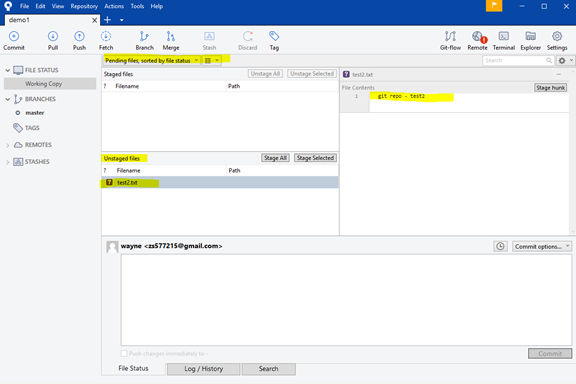Switch to the bottom Search tab
Image resolution: width=576 pixels, height=384 pixels.
pyautogui.click(x=269, y=369)
